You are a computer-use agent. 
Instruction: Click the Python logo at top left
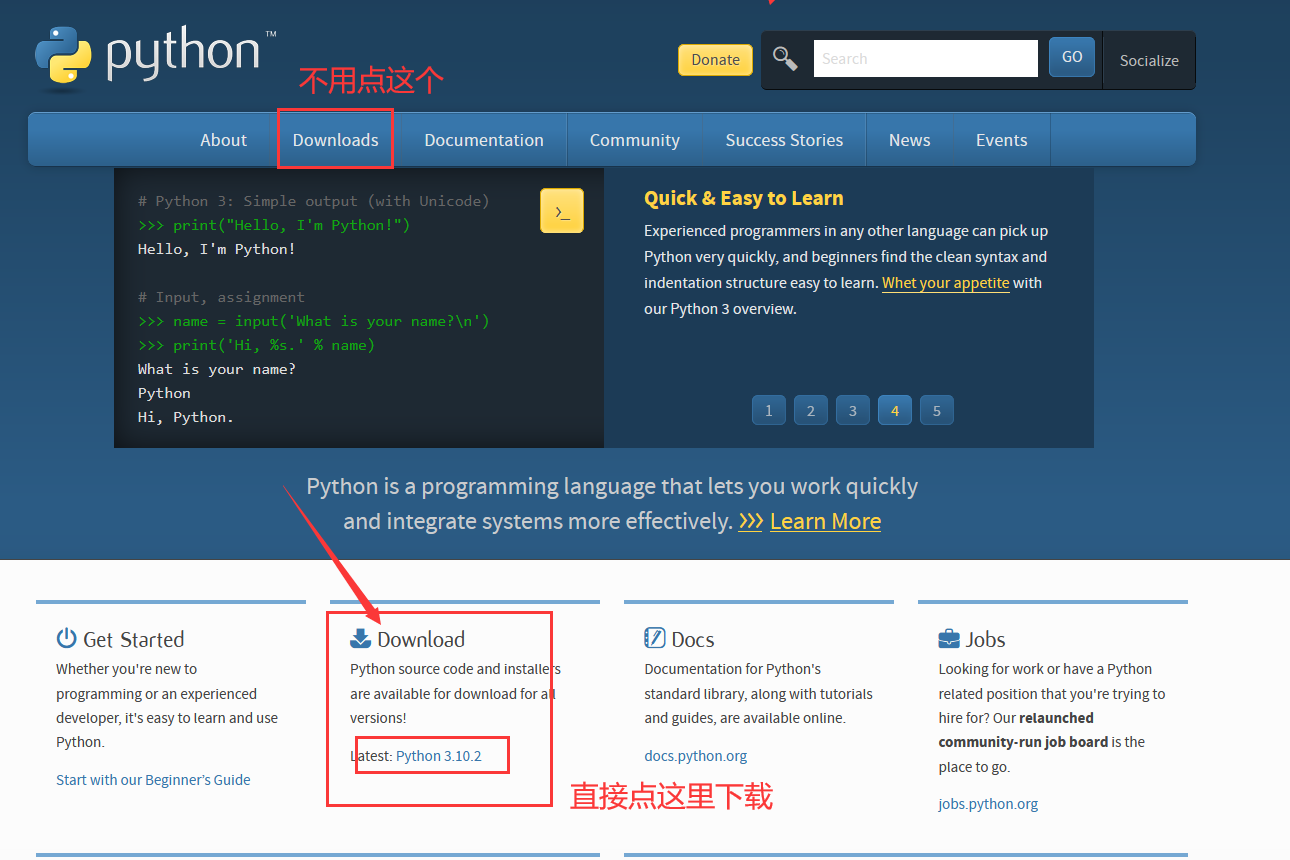[155, 57]
